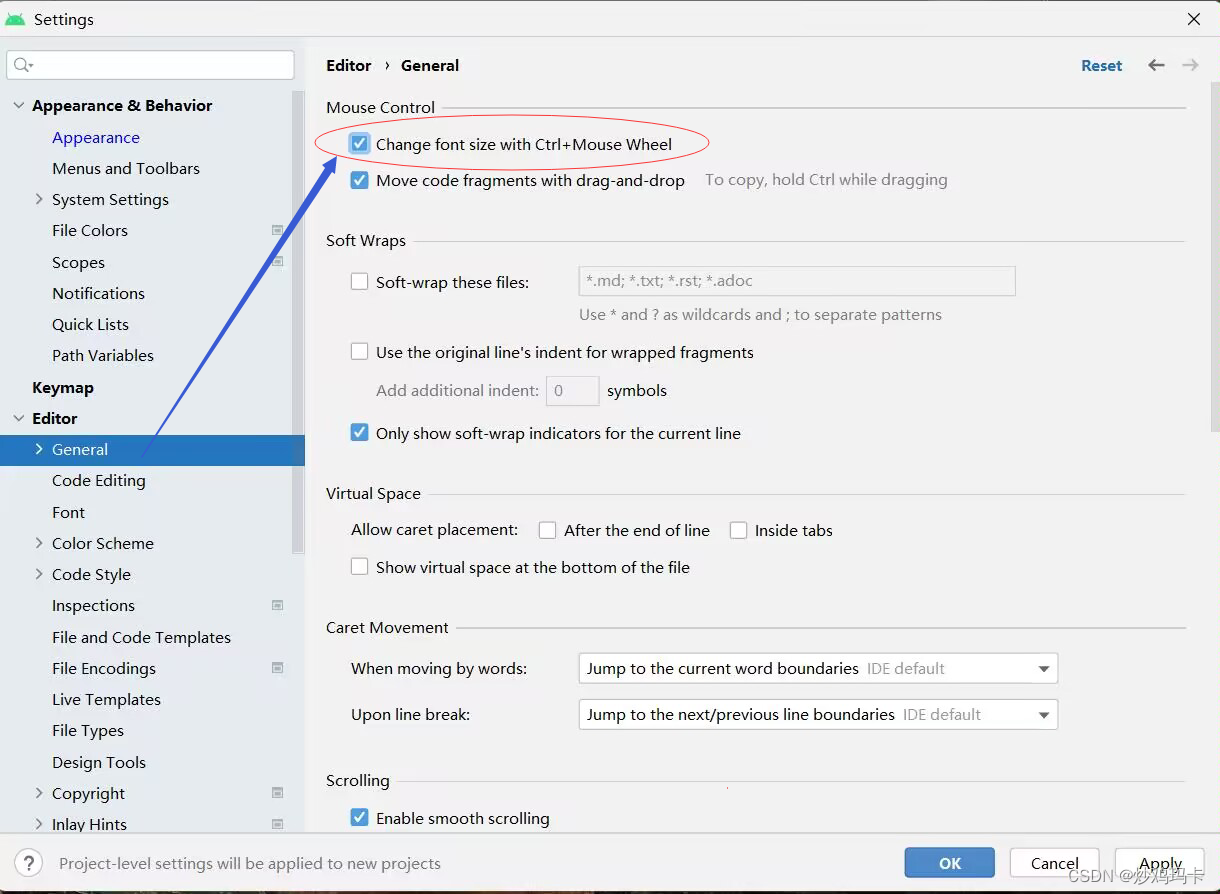Screen dimensions: 1220x894
Task: Expand the Copyright node
Action: [39, 793]
